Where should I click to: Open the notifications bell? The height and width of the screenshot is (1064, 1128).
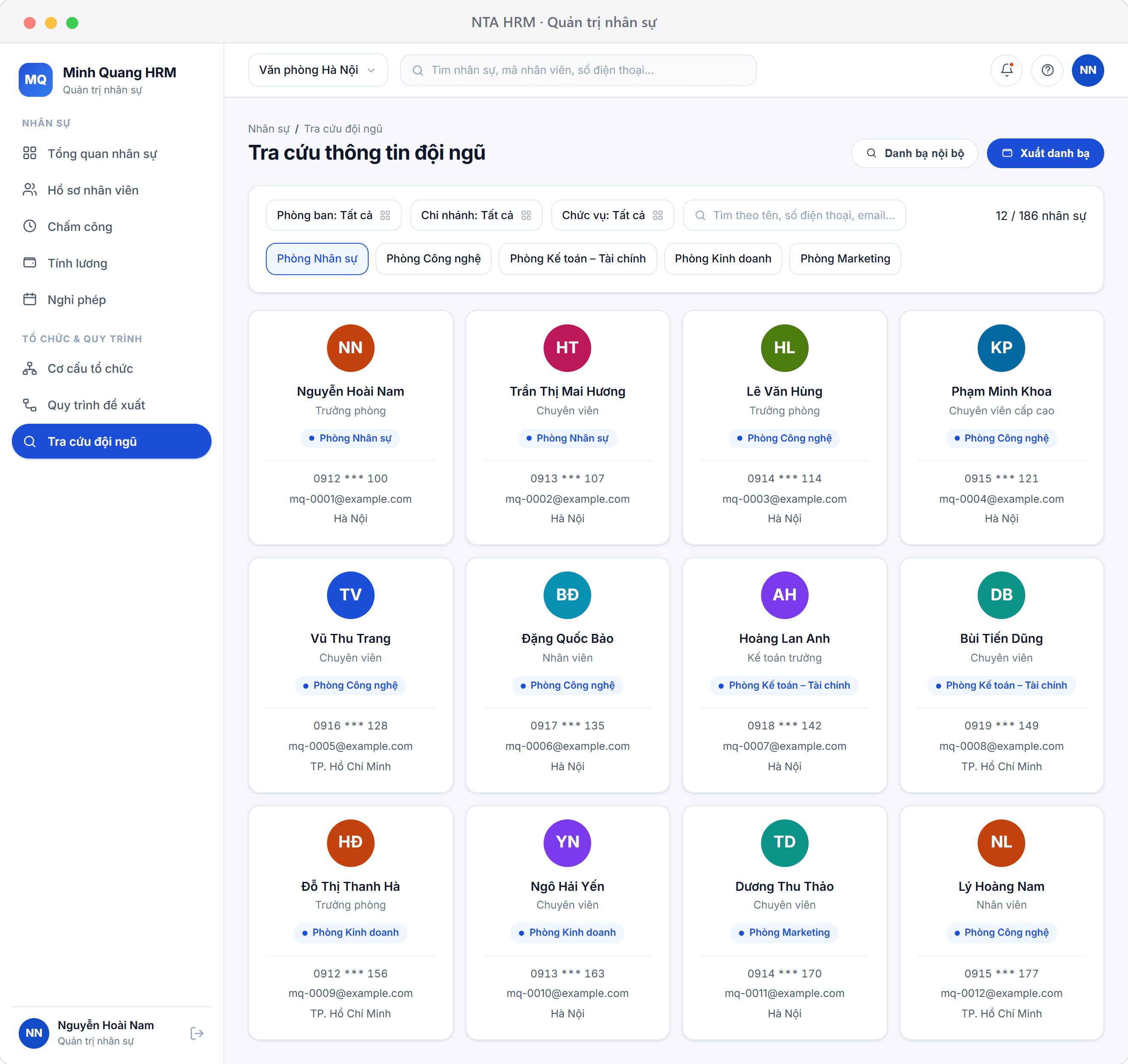pos(1007,70)
